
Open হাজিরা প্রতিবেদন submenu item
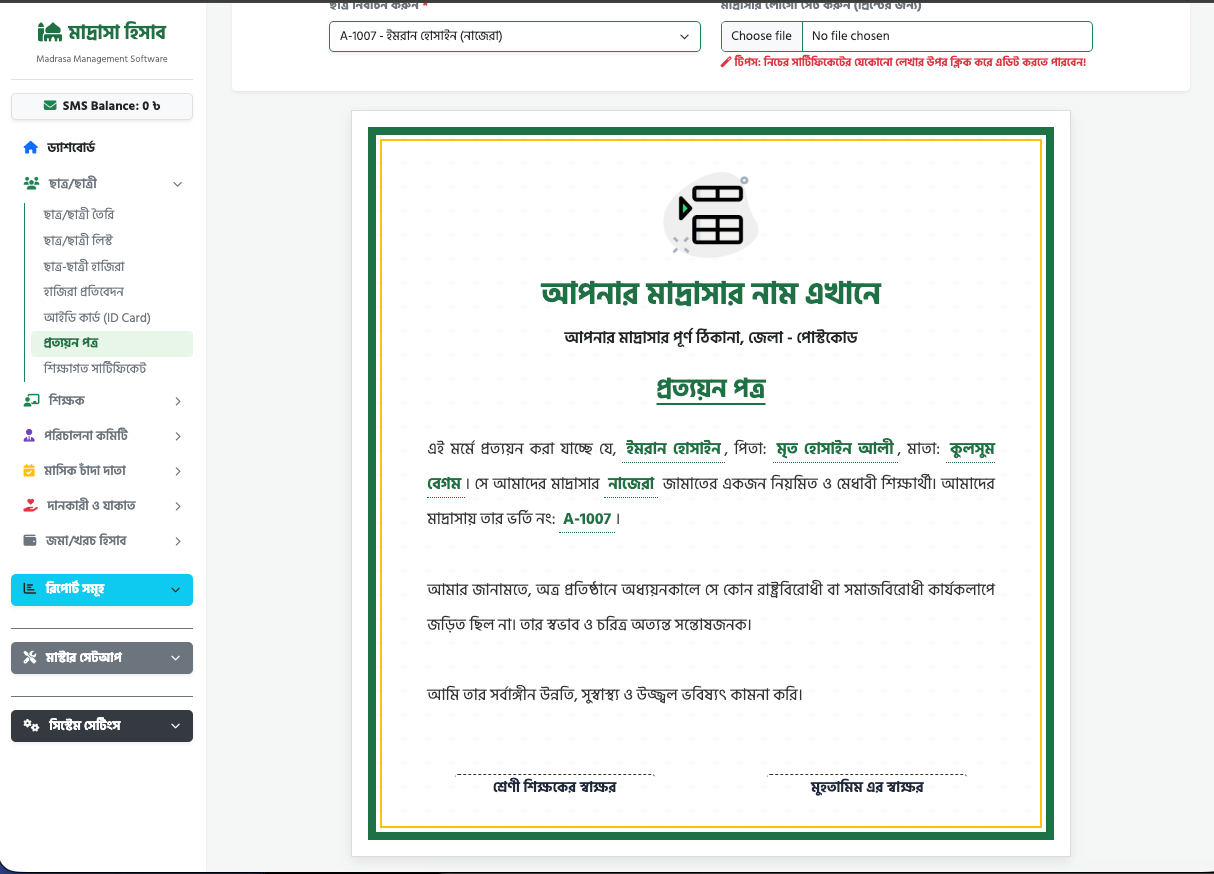pos(83,292)
